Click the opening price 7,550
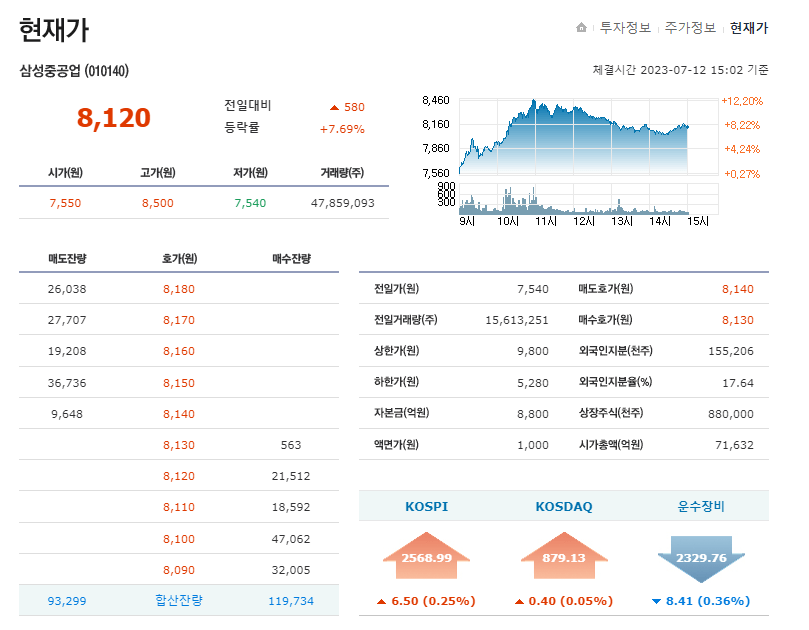809x630 pixels. [x=65, y=203]
